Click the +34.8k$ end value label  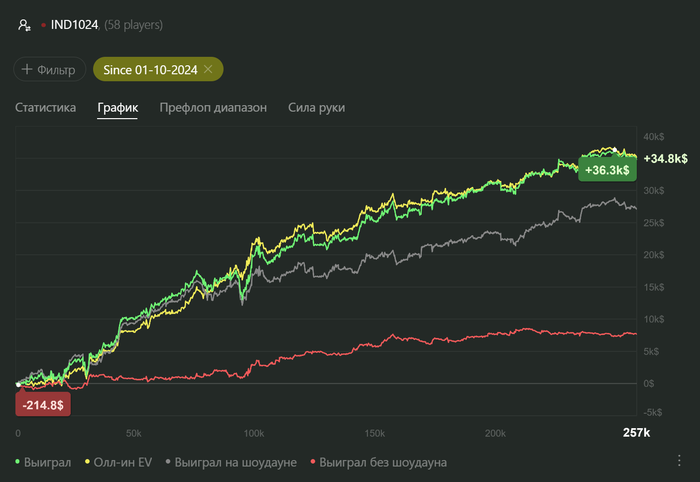click(x=665, y=159)
